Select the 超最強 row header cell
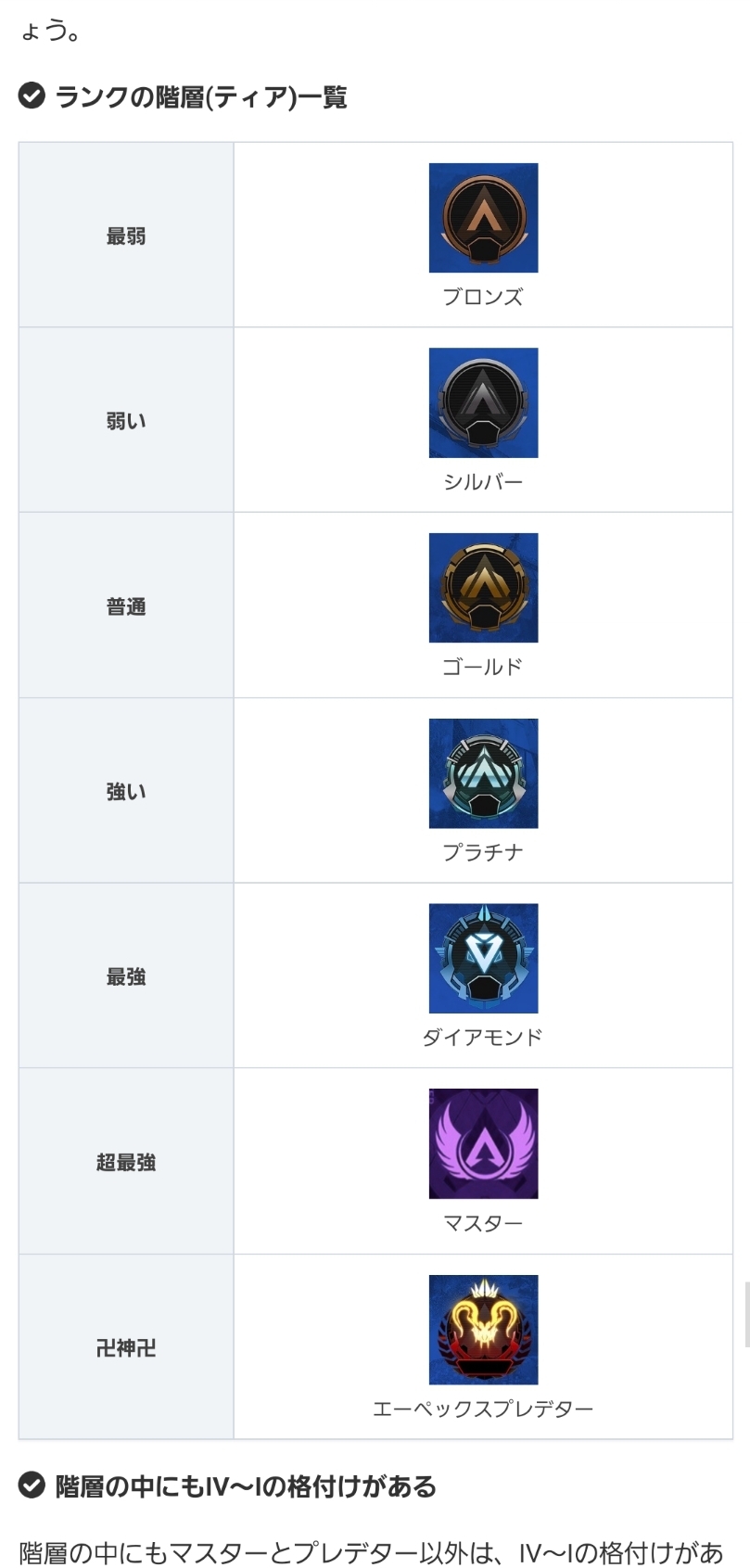The image size is (750, 1568). coord(126,1161)
